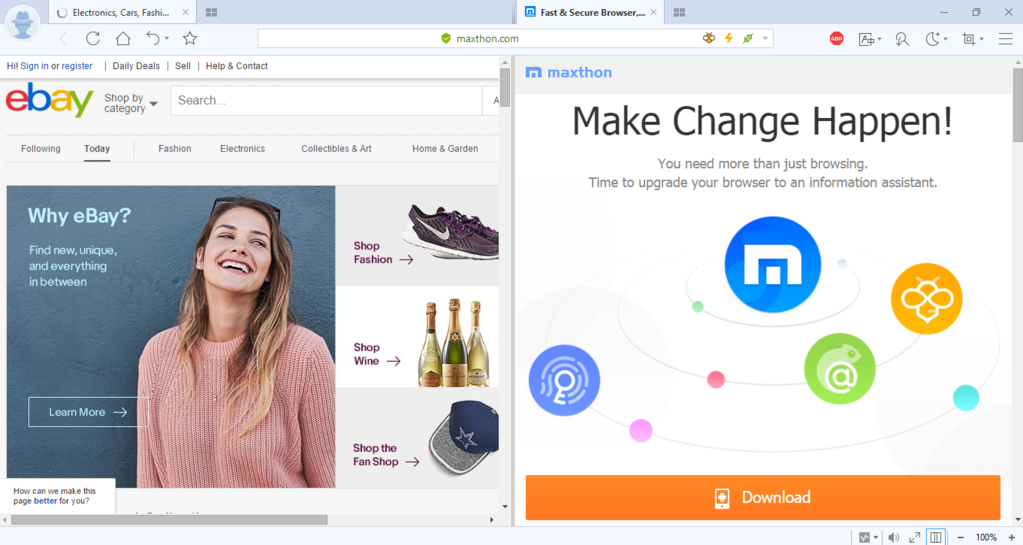Image resolution: width=1023 pixels, height=545 pixels.
Task: Mute sound with the speaker icon
Action: (x=893, y=537)
